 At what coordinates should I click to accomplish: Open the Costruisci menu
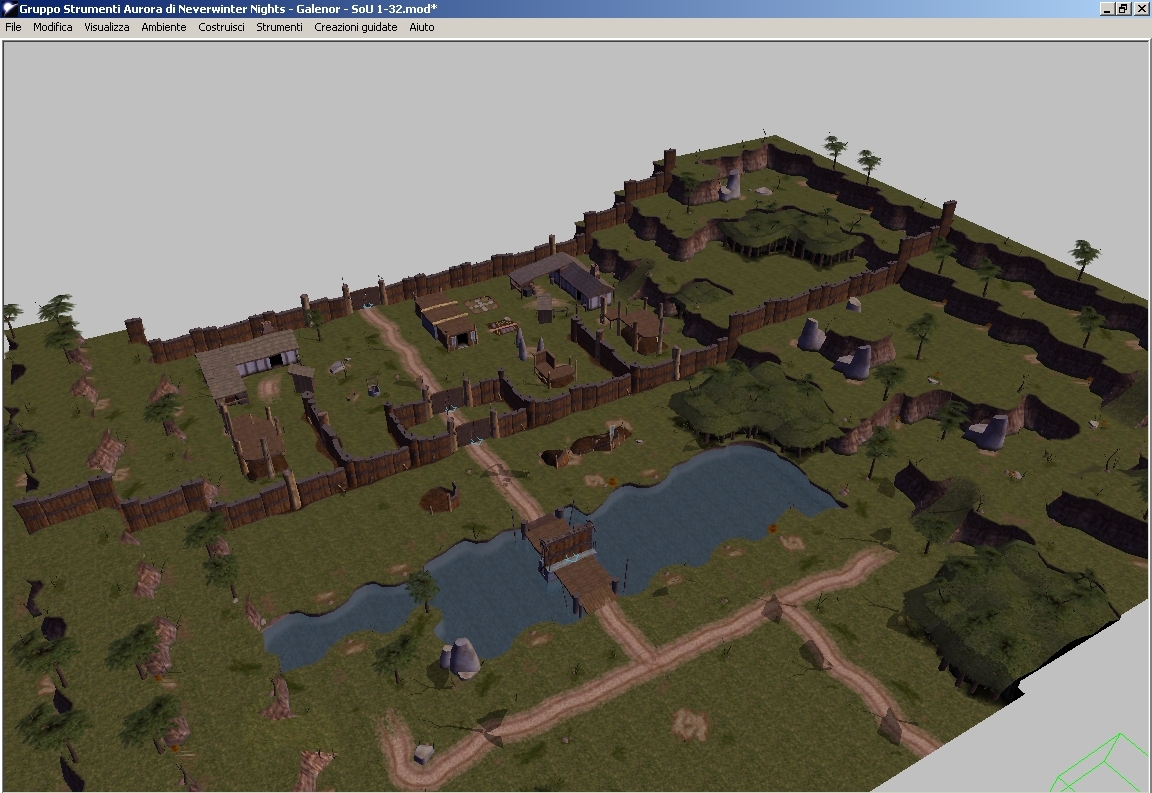(x=221, y=27)
